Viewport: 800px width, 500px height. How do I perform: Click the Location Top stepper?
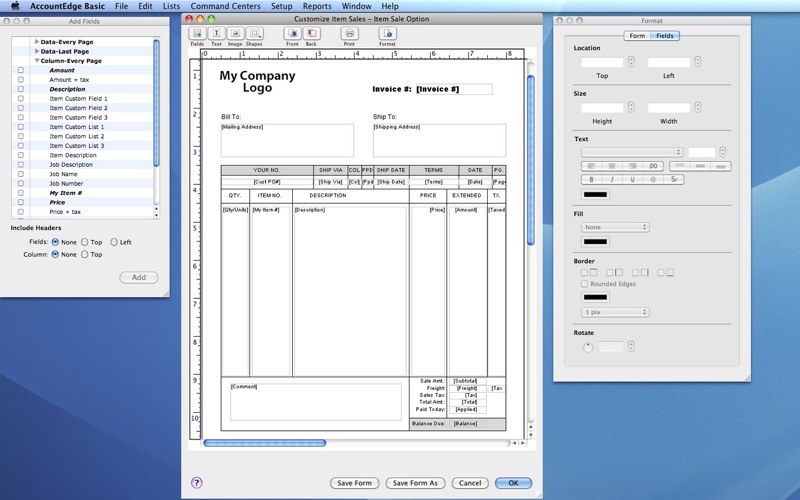point(631,62)
